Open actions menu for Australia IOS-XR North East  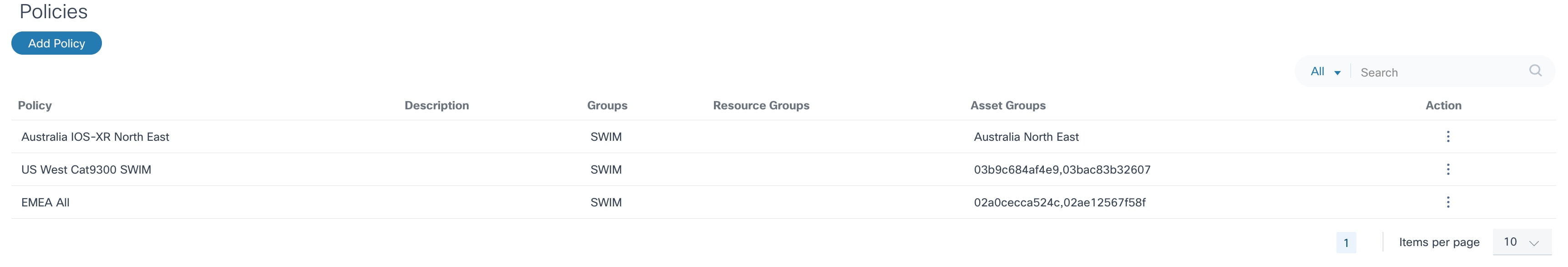[1447, 137]
